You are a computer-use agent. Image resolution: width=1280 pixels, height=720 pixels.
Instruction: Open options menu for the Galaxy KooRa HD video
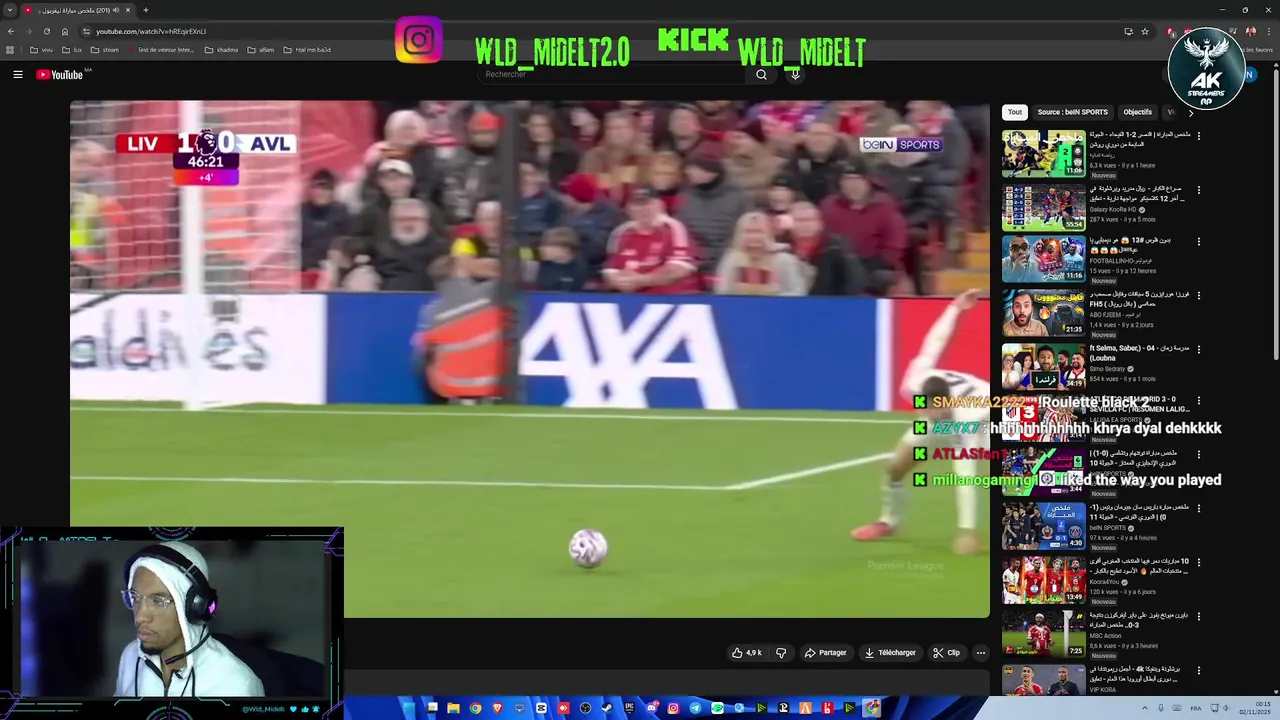click(x=1199, y=189)
